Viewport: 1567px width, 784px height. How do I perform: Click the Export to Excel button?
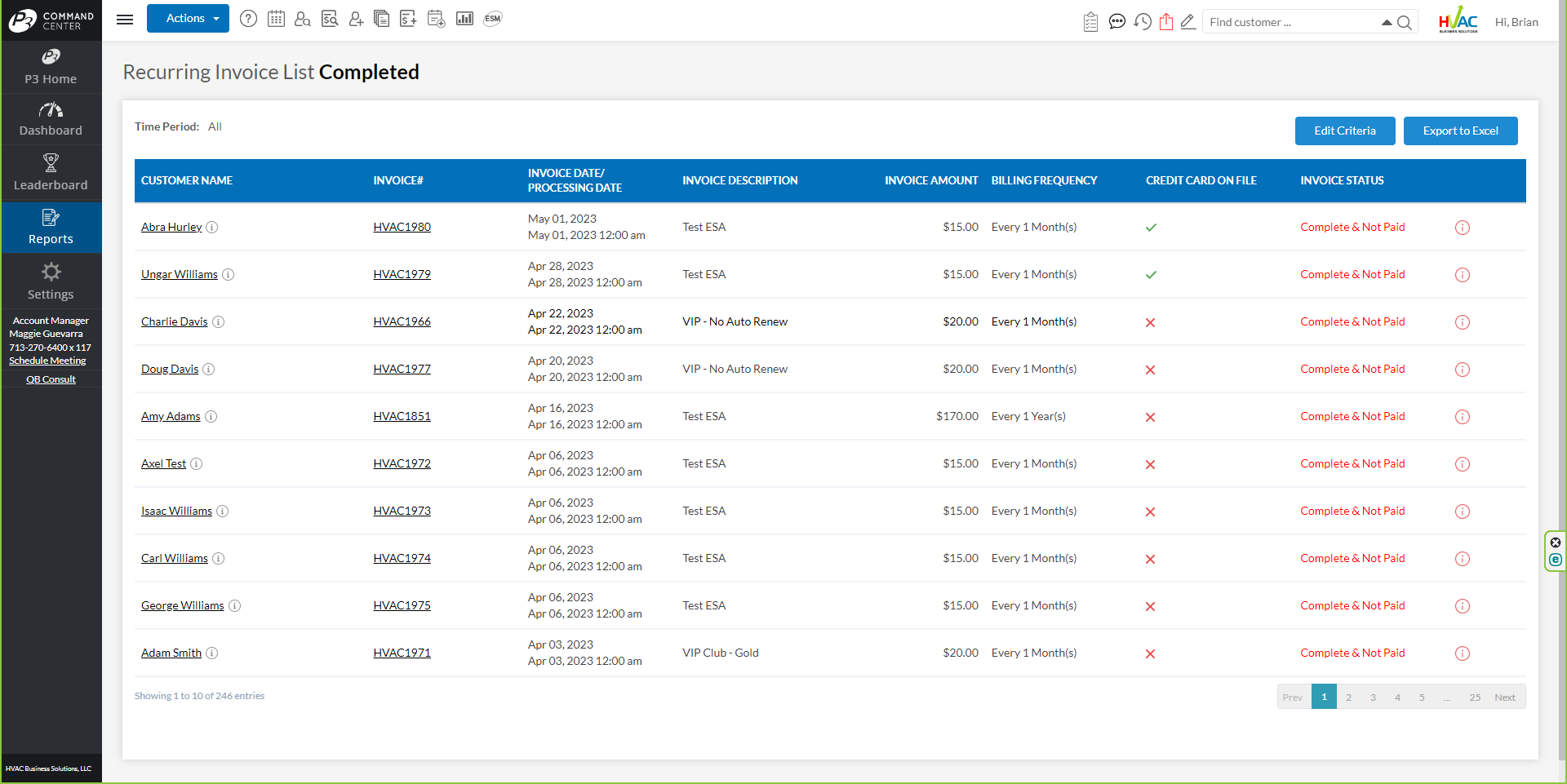[x=1460, y=131]
